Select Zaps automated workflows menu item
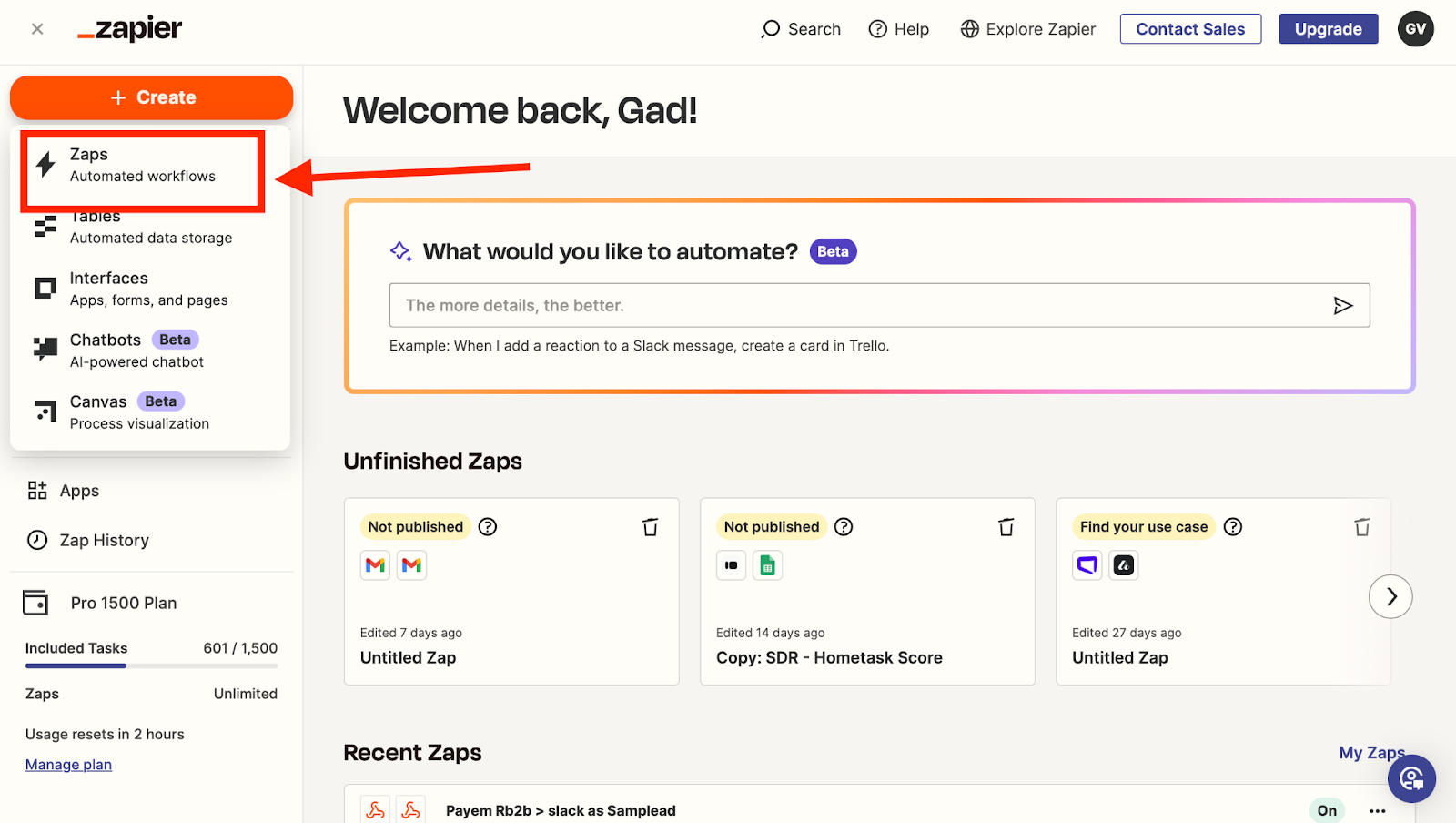The width and height of the screenshot is (1456, 823). tap(144, 167)
